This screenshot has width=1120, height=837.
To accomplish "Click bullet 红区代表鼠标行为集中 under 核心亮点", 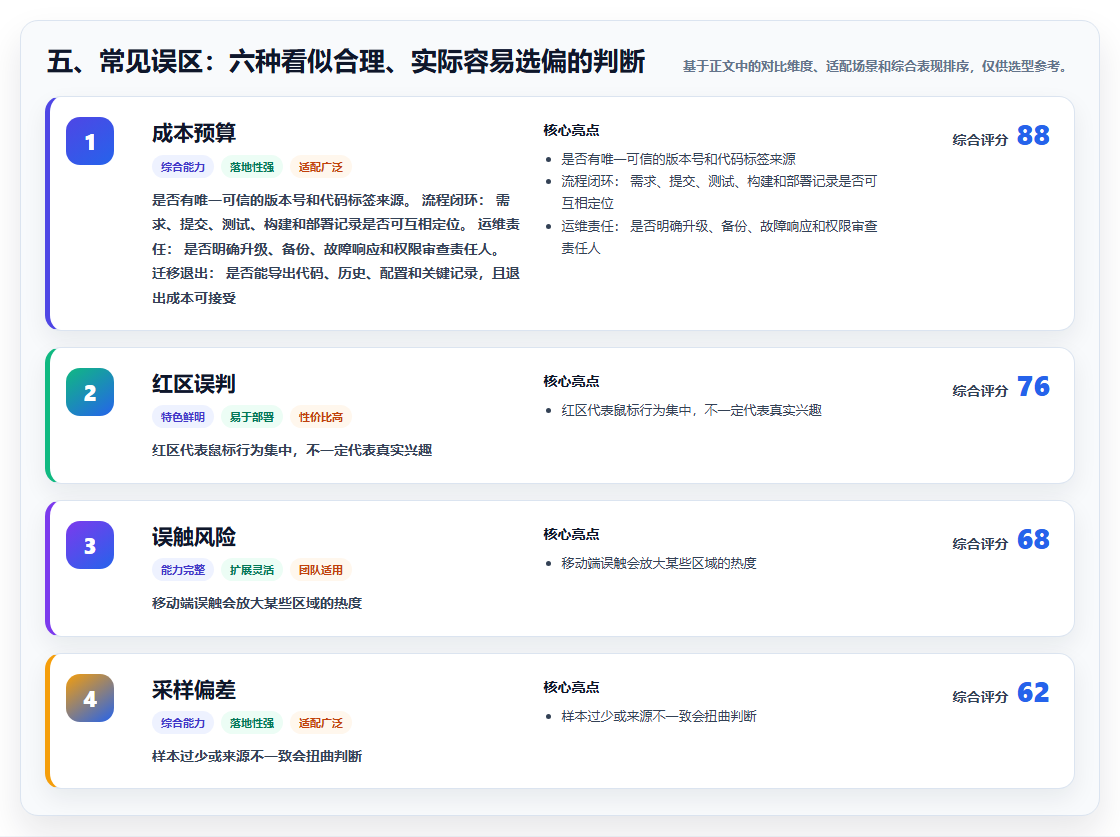I will (x=691, y=410).
